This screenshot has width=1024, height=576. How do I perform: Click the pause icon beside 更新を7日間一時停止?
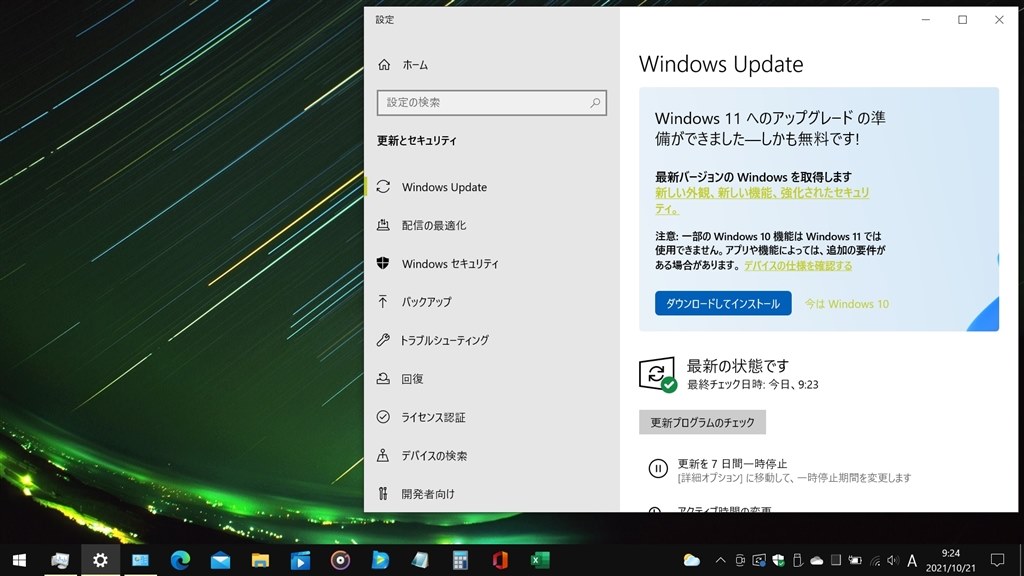point(658,468)
